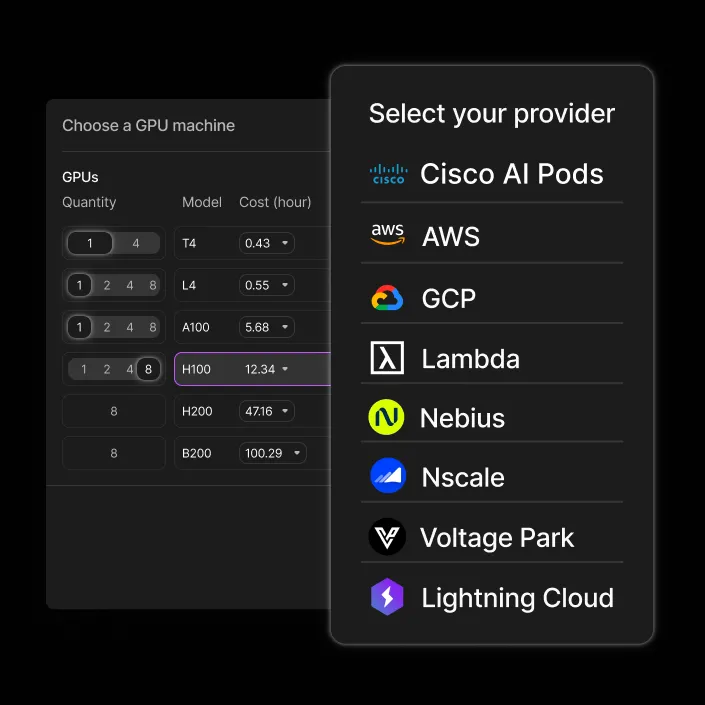
Task: Open A100 cost dropdown 5.68
Action: [x=267, y=327]
